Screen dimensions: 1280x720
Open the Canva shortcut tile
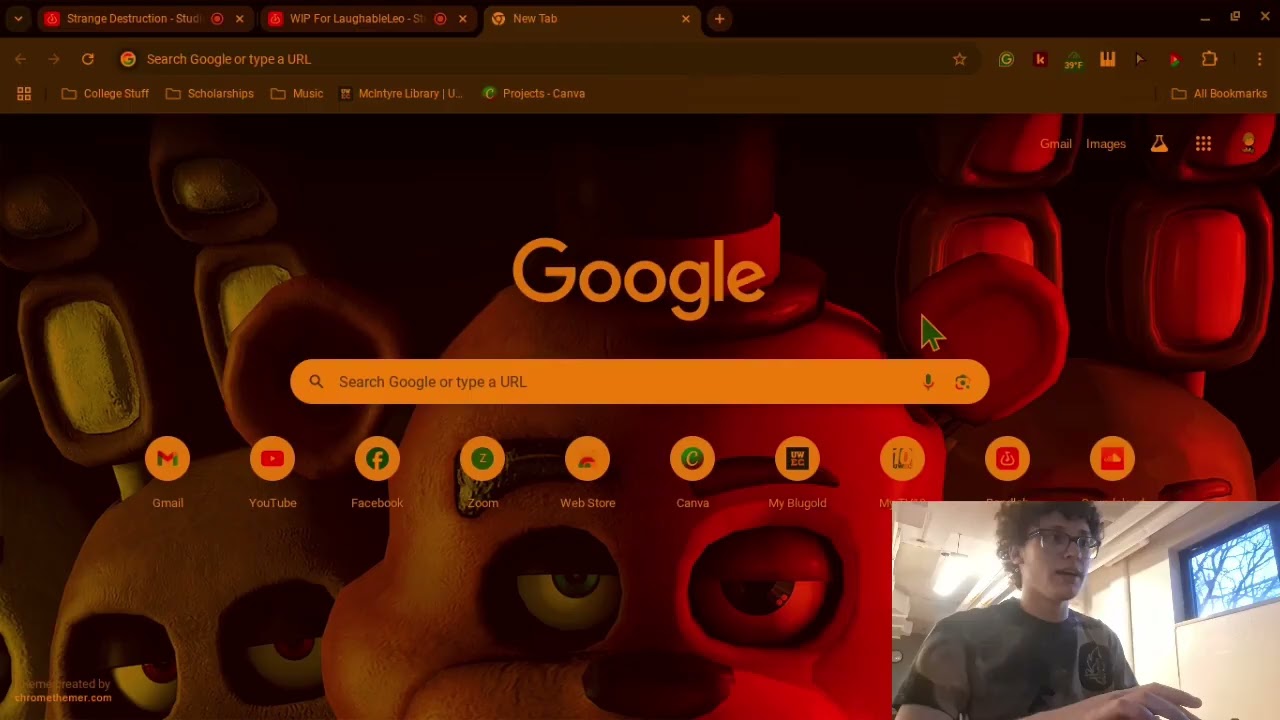click(692, 474)
